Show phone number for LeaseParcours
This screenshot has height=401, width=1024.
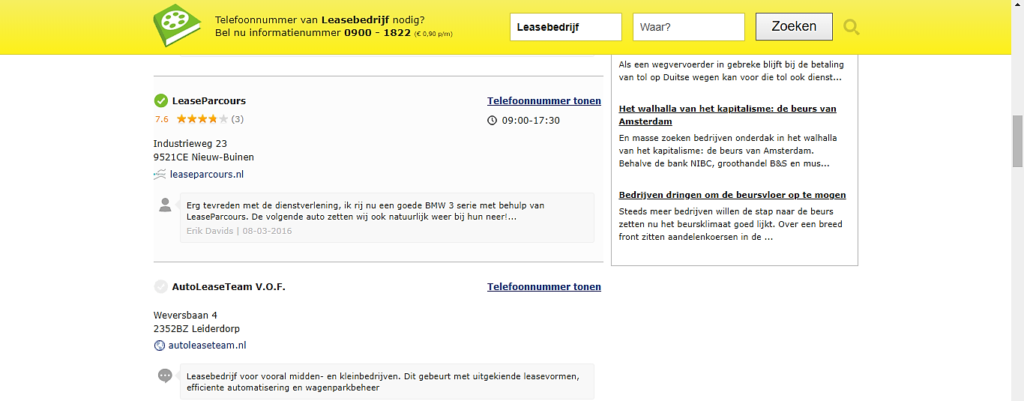click(x=544, y=101)
